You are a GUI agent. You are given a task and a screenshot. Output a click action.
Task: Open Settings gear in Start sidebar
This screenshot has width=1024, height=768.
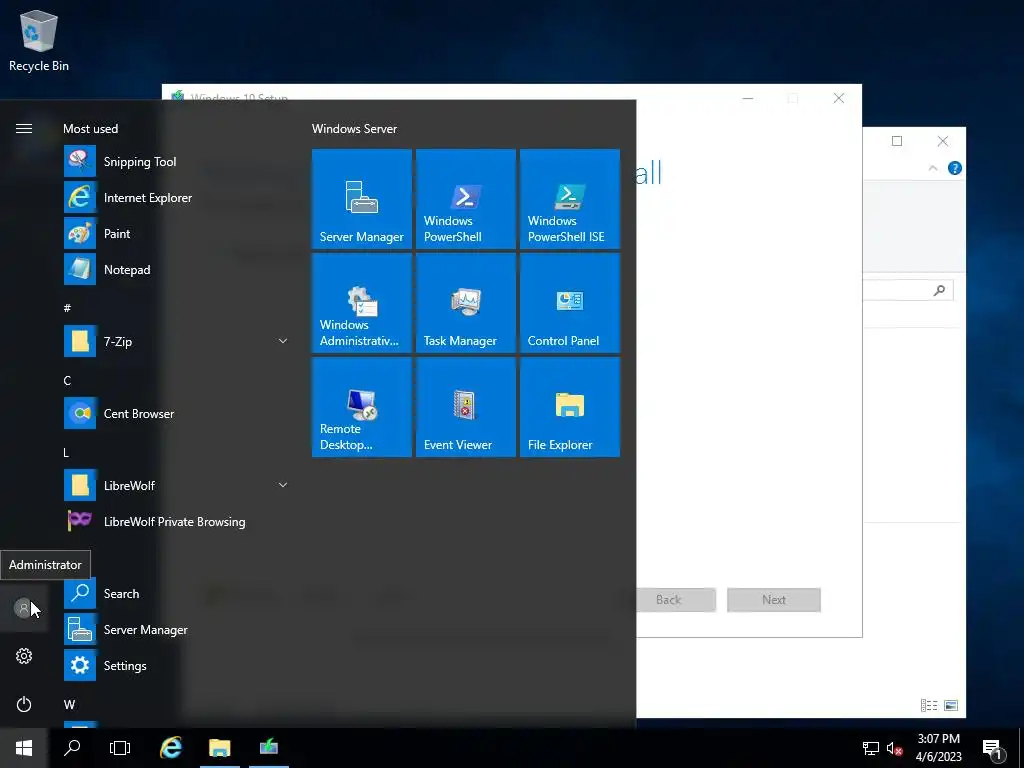24,656
